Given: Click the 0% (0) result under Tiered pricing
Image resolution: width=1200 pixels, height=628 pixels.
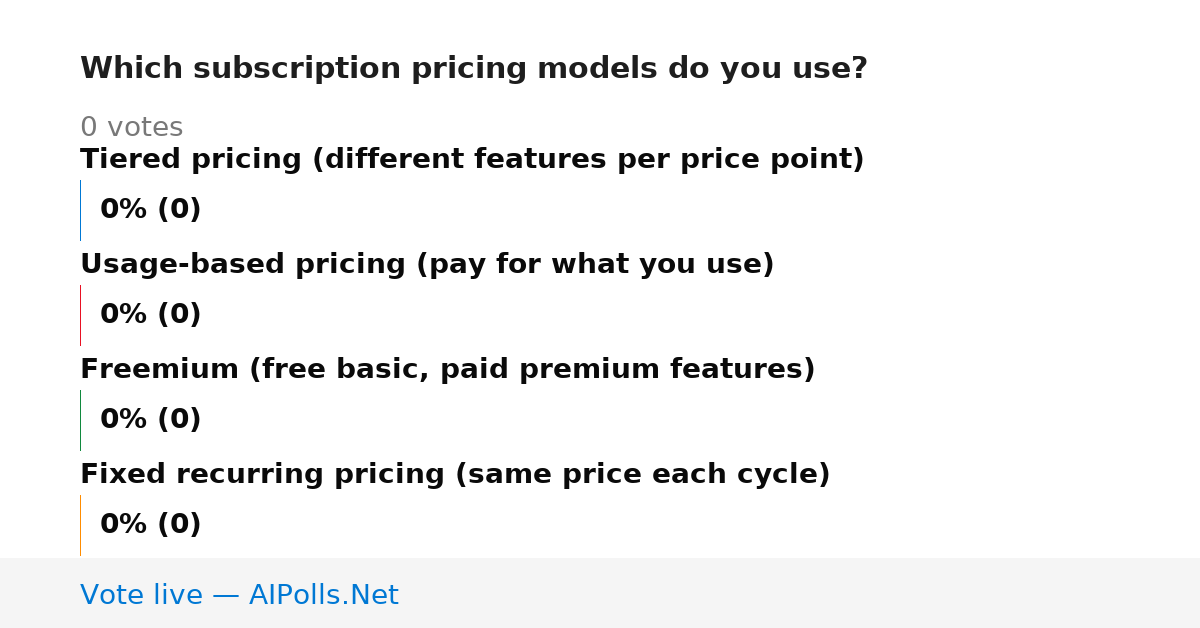Looking at the screenshot, I should tap(151, 210).
